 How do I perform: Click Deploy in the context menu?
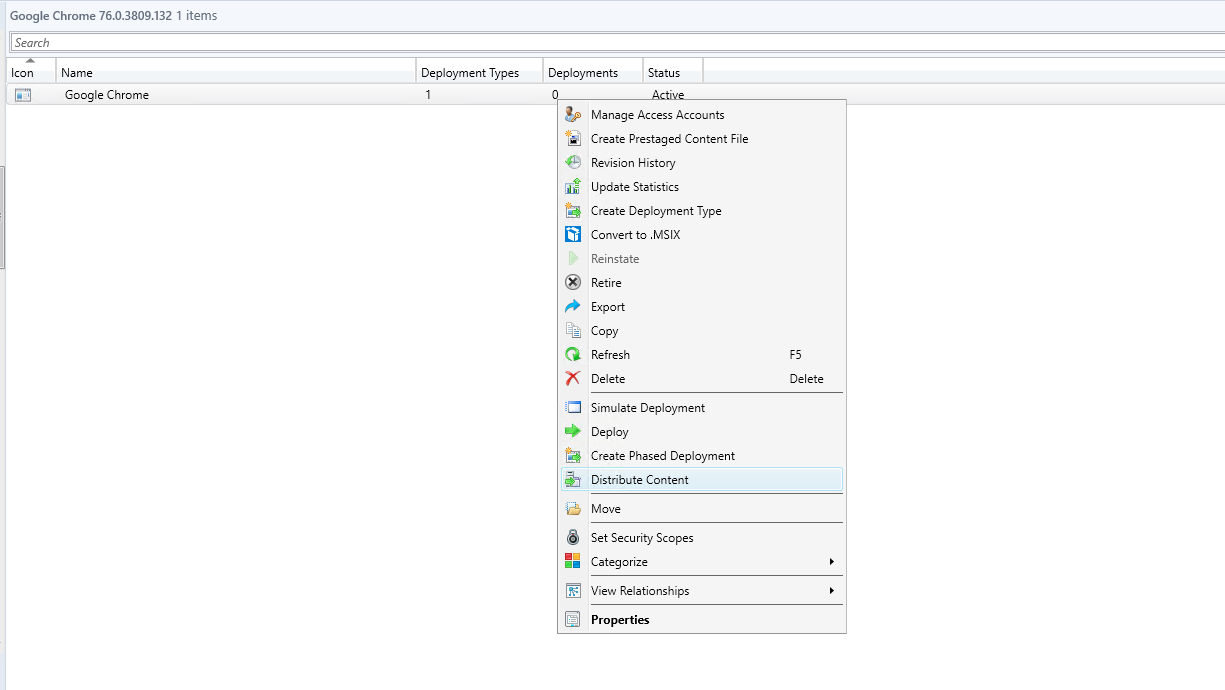[x=702, y=432]
